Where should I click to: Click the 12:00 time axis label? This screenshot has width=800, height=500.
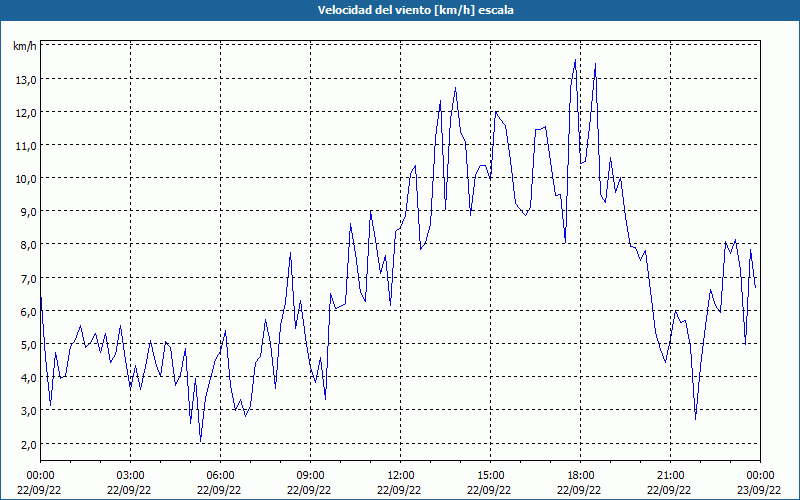tap(401, 476)
